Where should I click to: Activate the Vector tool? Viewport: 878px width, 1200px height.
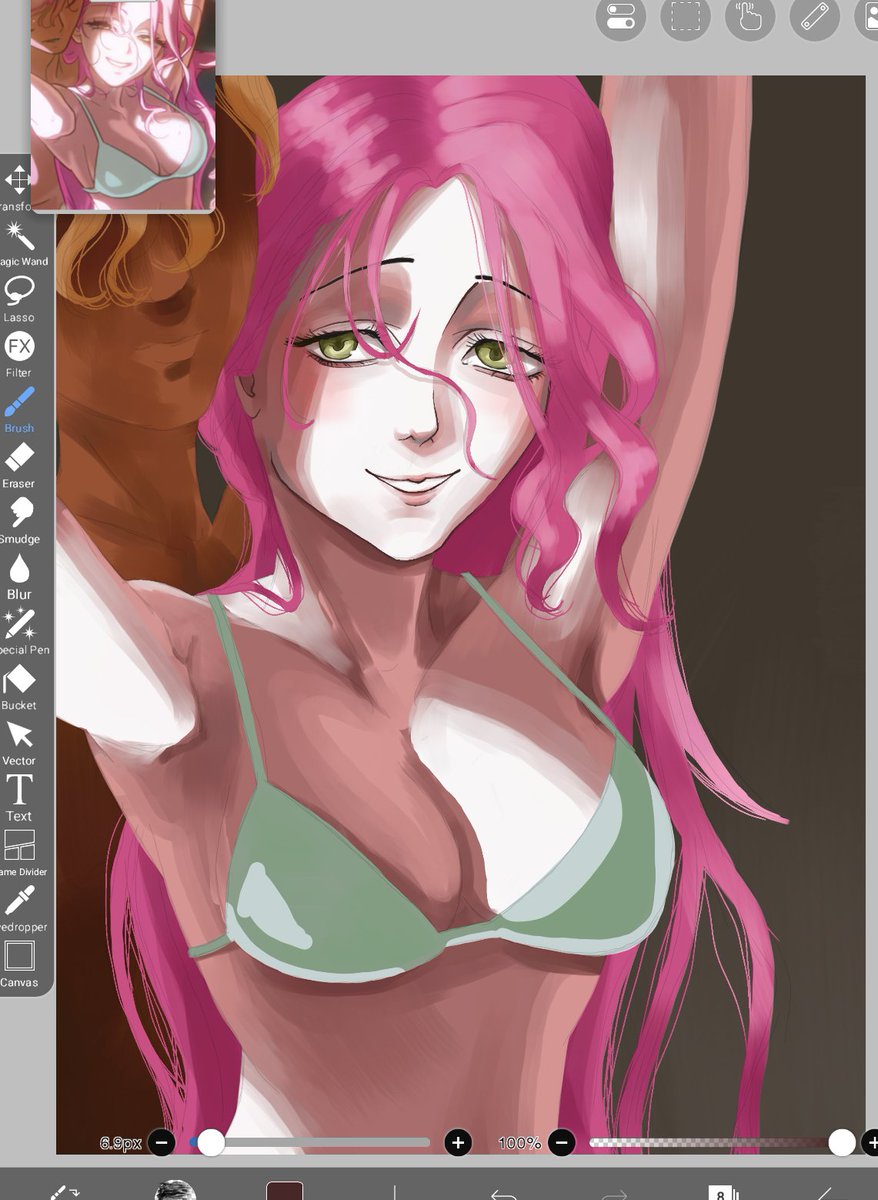(19, 744)
